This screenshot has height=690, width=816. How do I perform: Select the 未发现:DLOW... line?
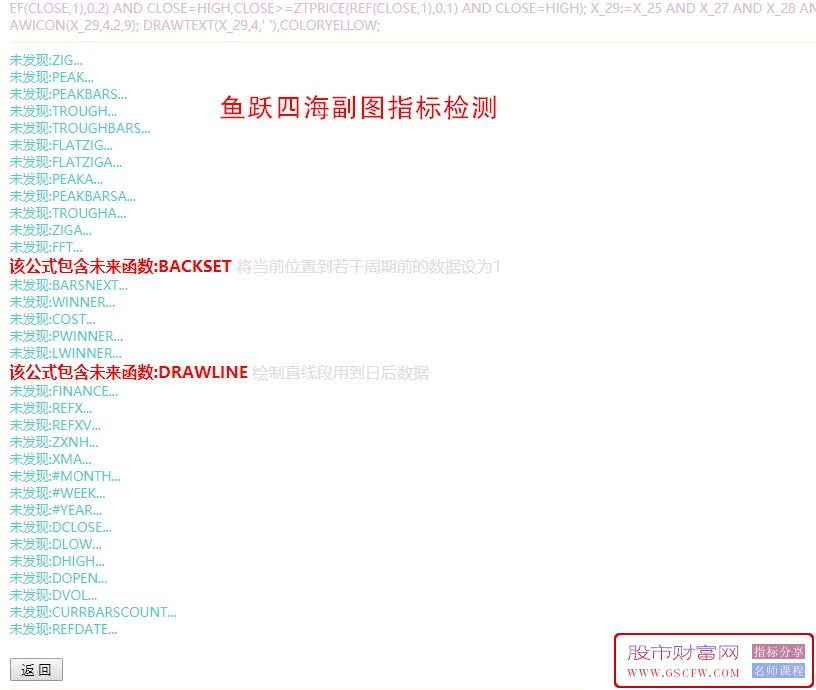coord(55,544)
